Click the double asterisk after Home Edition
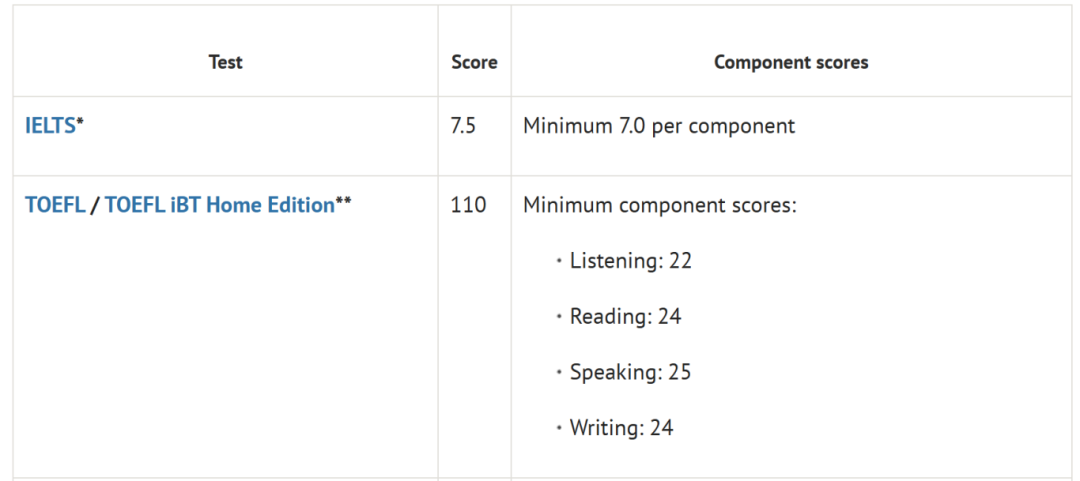Image resolution: width=1080 pixels, height=481 pixels. [x=343, y=202]
